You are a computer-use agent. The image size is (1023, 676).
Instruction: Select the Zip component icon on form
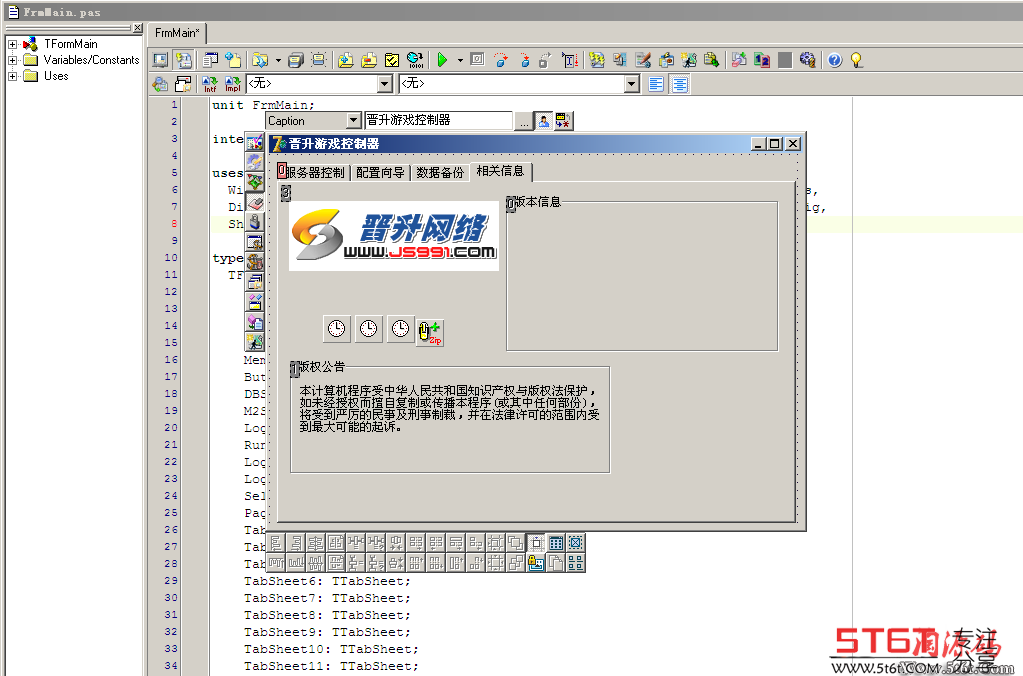pyautogui.click(x=430, y=332)
